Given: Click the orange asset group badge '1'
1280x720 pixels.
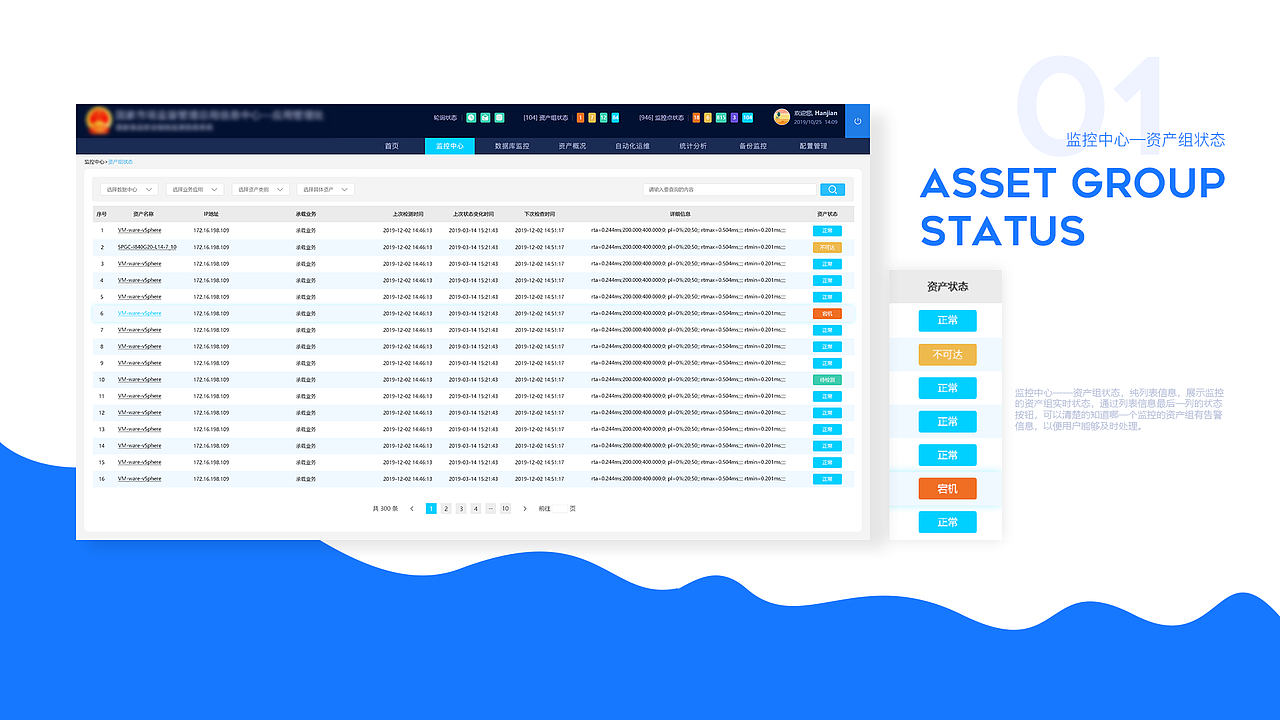Looking at the screenshot, I should [x=581, y=118].
